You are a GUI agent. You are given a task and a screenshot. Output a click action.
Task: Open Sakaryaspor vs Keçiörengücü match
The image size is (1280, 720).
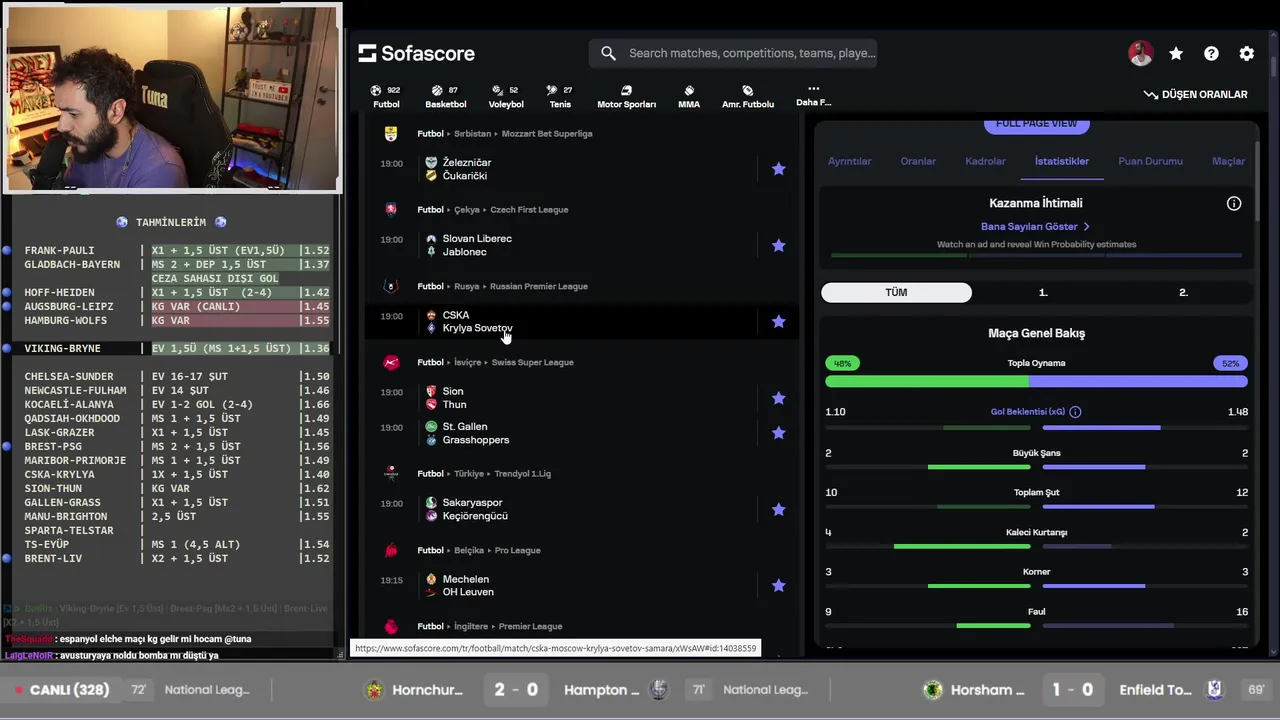pos(580,509)
